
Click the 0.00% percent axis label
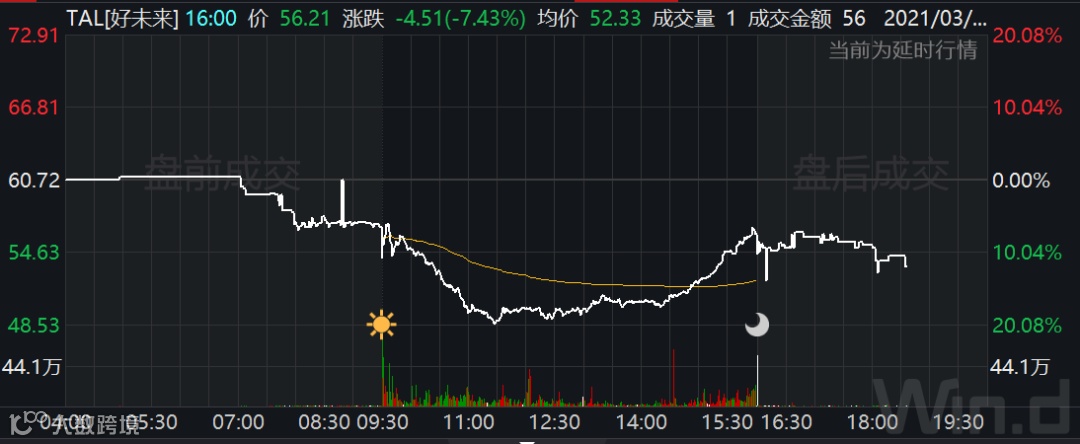pyautogui.click(x=1021, y=181)
